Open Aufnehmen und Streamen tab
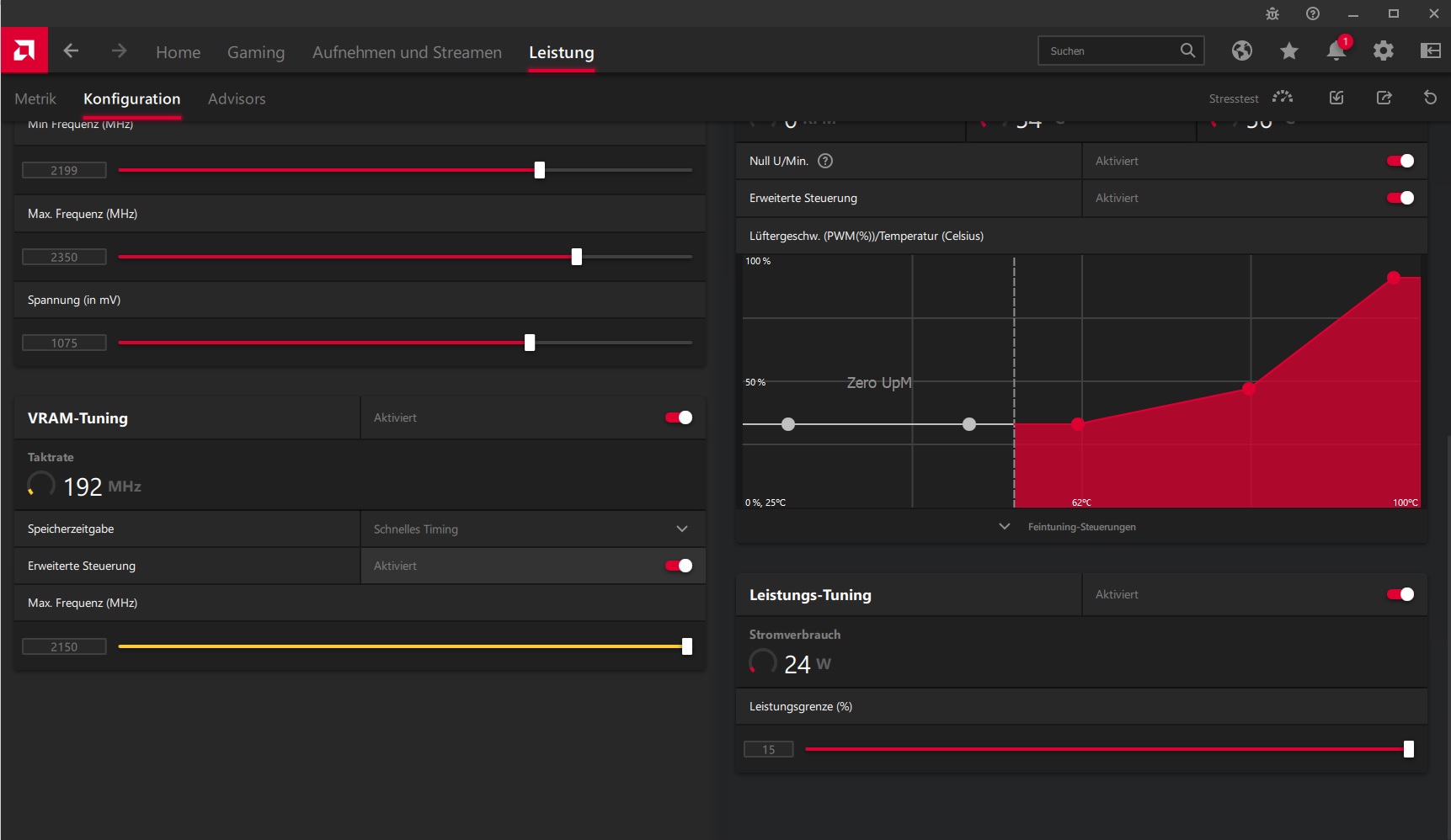The height and width of the screenshot is (840, 1451). [x=407, y=52]
